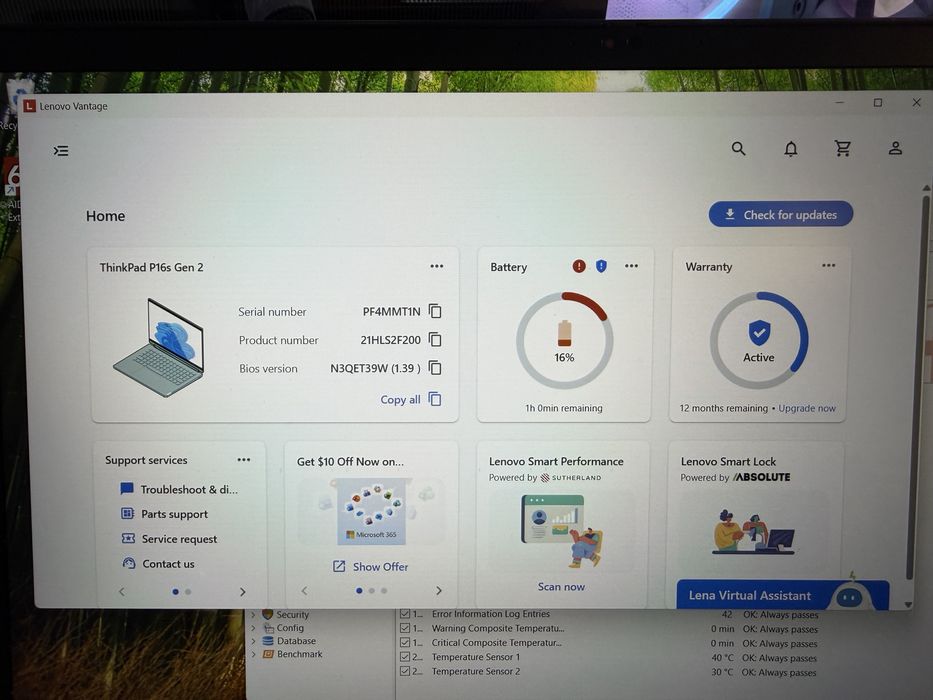
Task: Expand Security in background window tree
Action: pyautogui.click(x=254, y=614)
